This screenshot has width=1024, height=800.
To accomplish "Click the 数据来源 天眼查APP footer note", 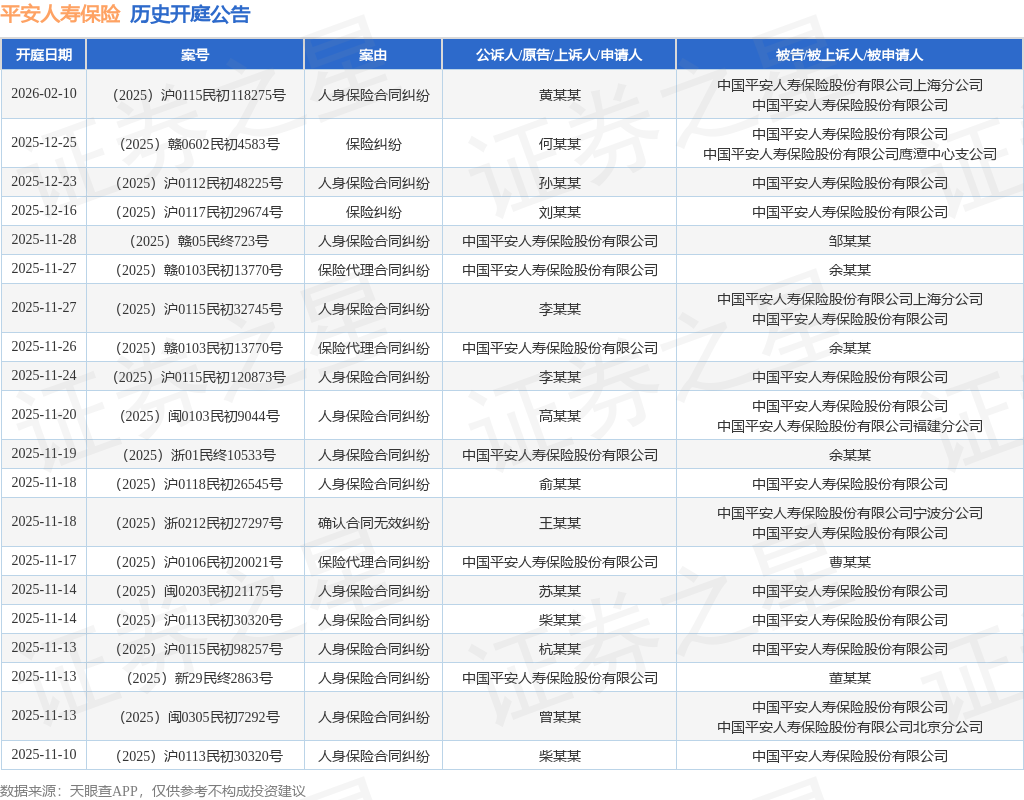I will click(153, 791).
